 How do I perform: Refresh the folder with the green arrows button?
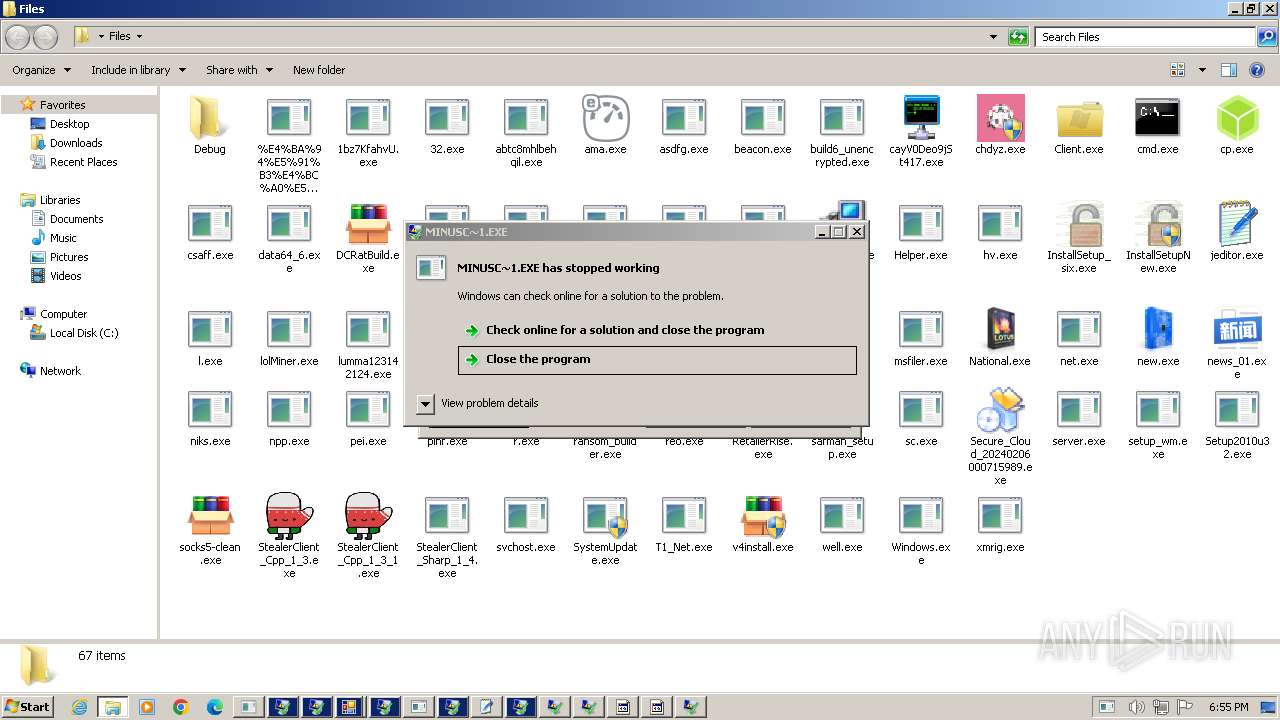[1018, 37]
